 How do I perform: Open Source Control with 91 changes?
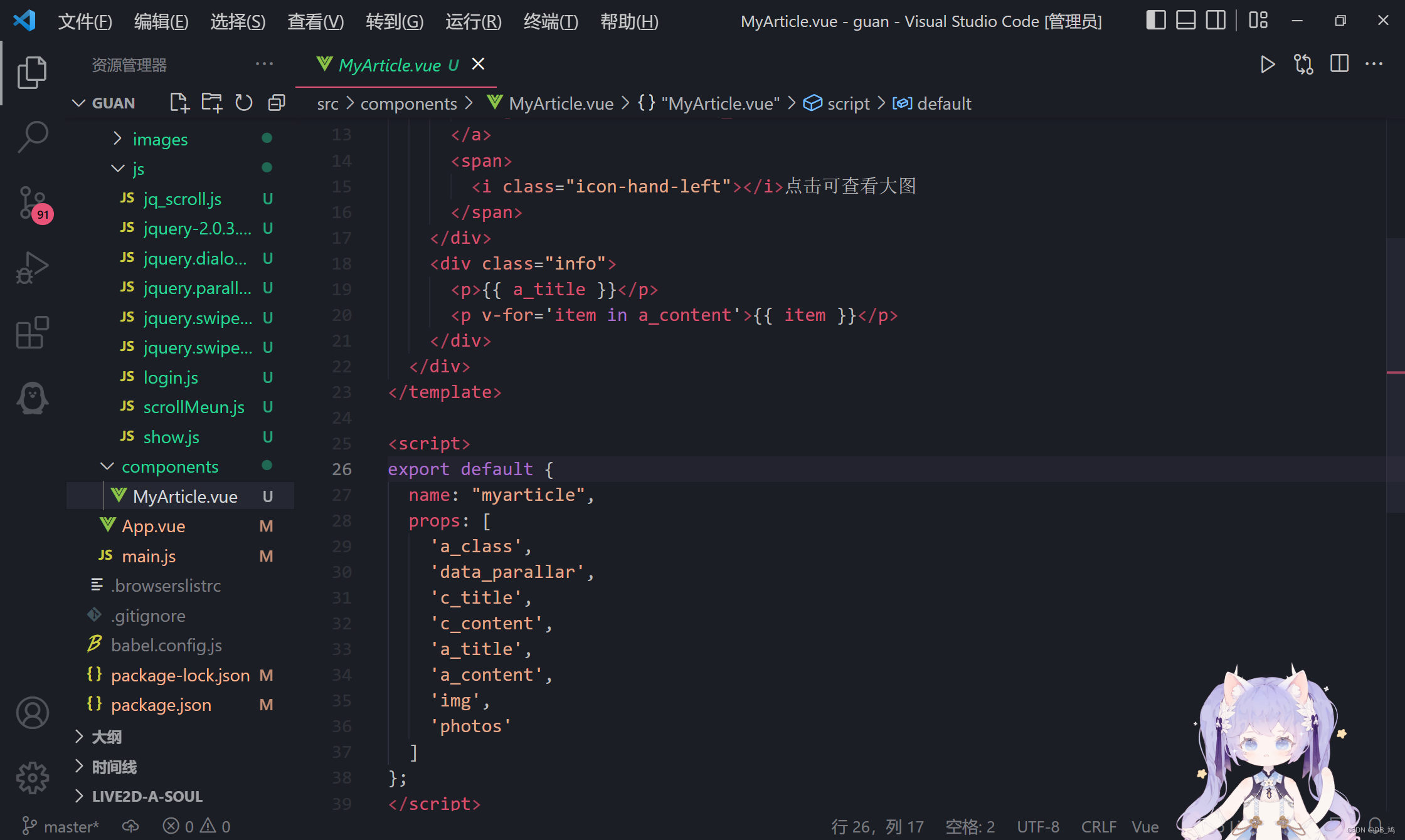pos(34,204)
